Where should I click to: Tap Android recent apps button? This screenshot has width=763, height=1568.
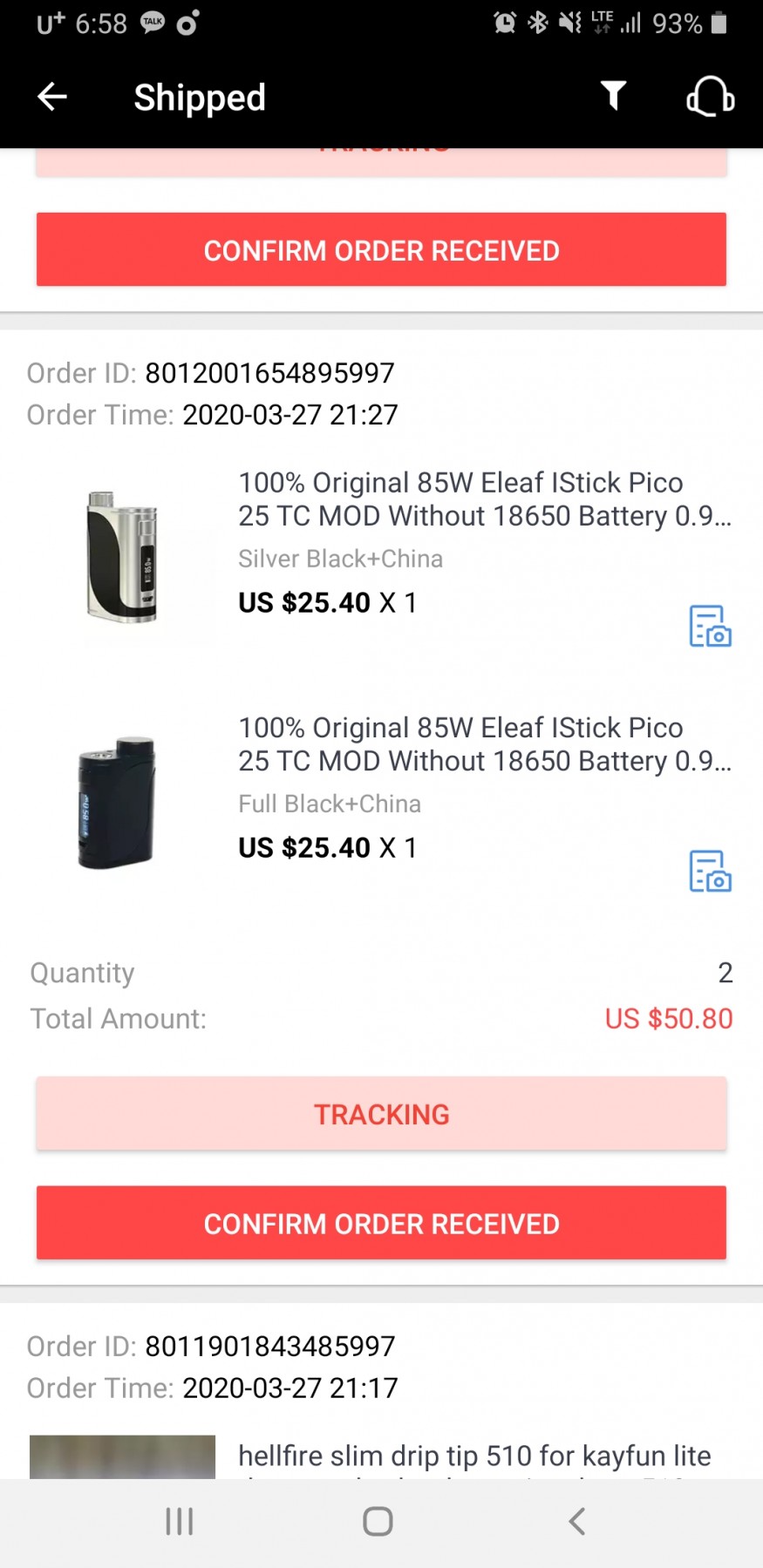[x=180, y=1522]
